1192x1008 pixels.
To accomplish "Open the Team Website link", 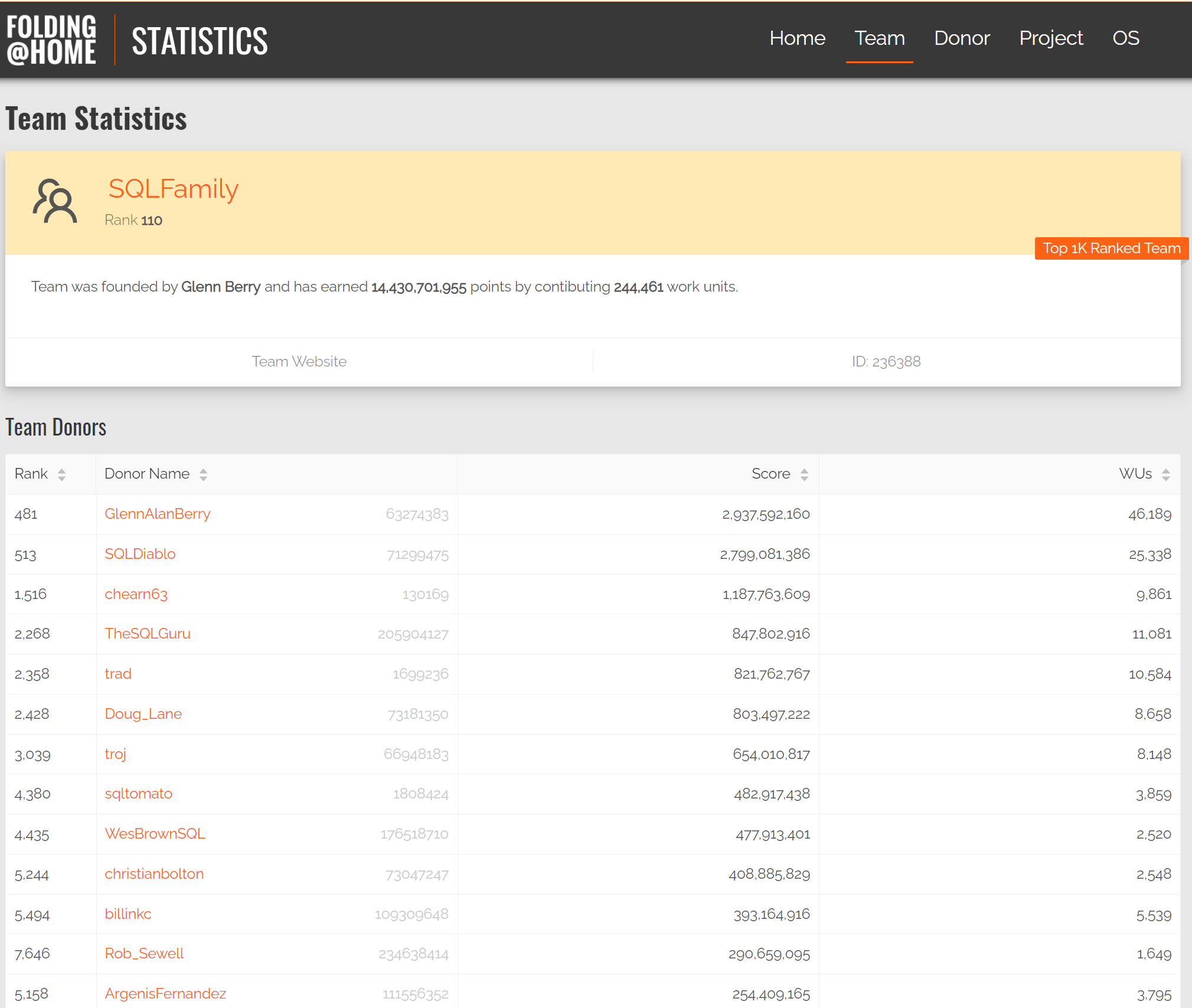I will tap(299, 361).
